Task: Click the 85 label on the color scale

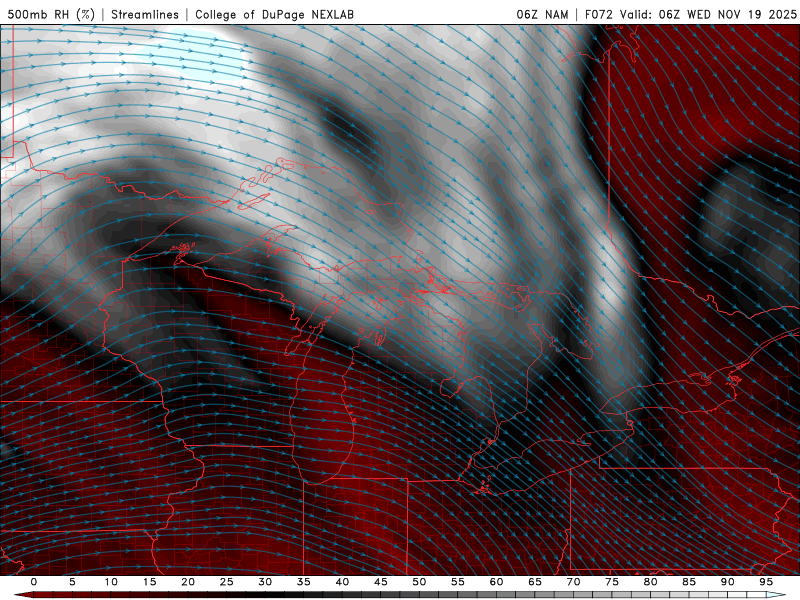Action: coord(689,582)
